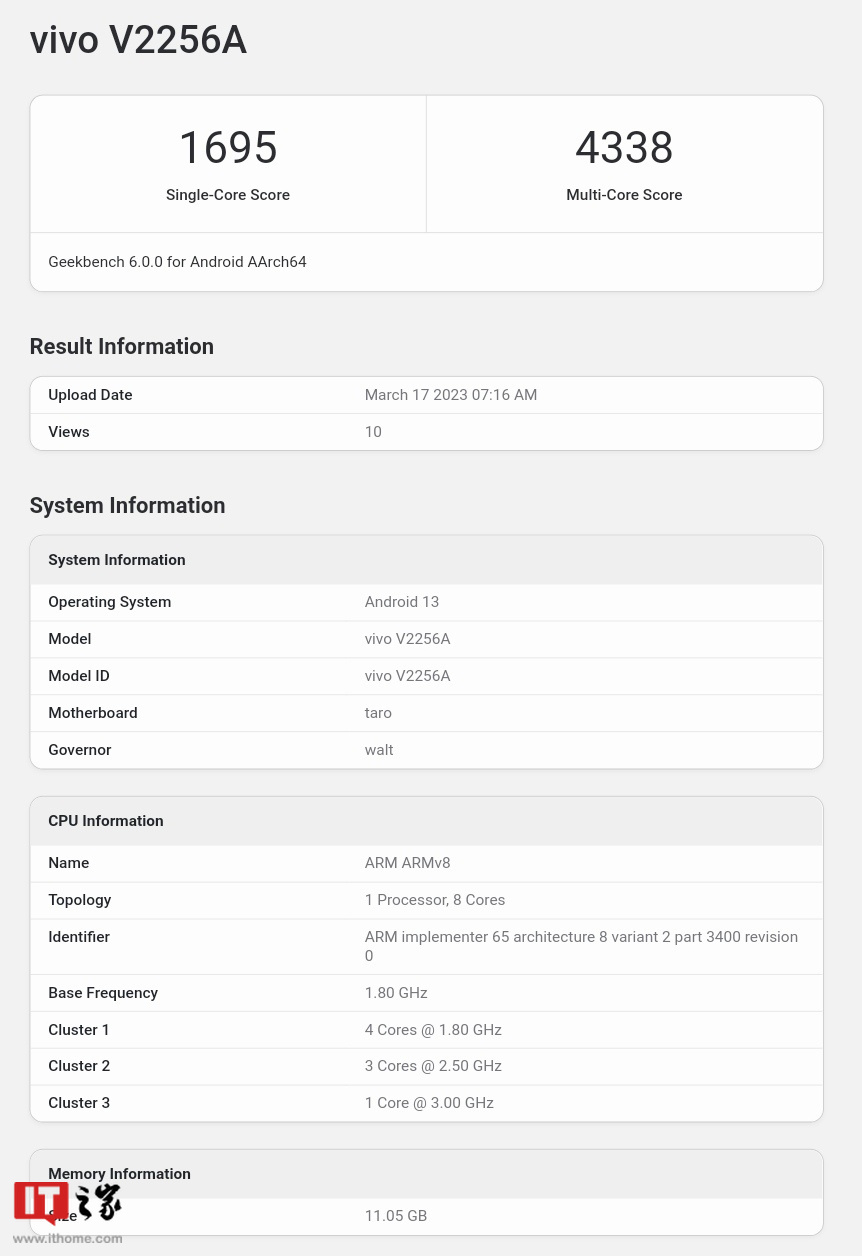The width and height of the screenshot is (862, 1256).
Task: Click the Model ID value vivo V2256A
Action: (407, 676)
